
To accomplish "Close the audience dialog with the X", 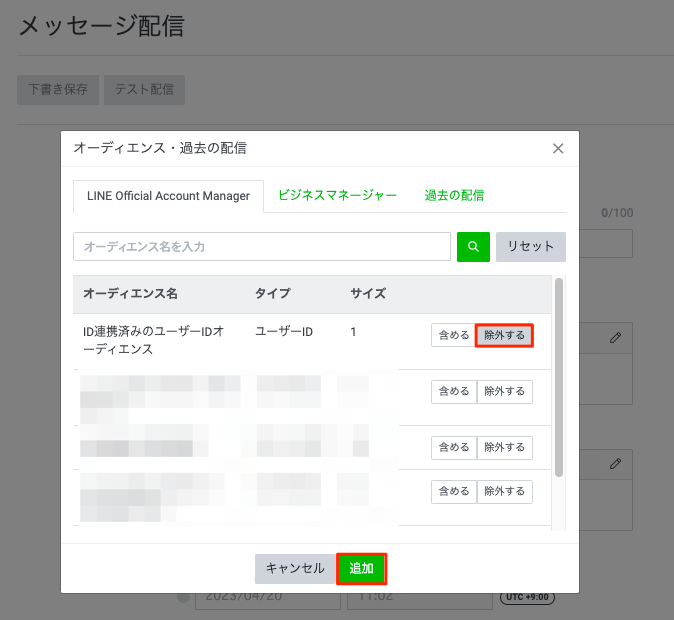I will 558,148.
